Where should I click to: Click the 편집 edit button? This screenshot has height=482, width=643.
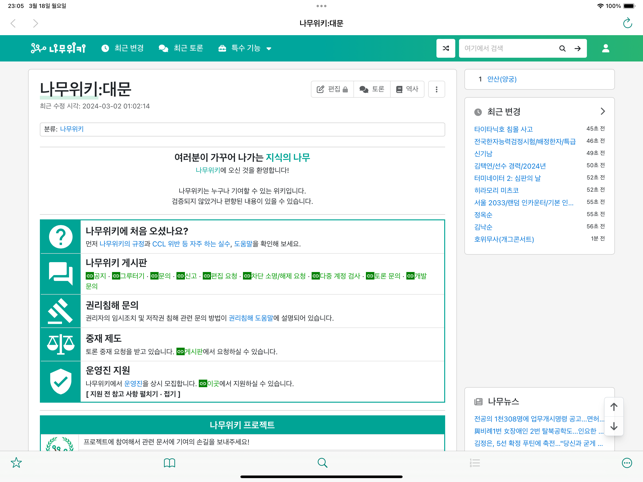[332, 89]
